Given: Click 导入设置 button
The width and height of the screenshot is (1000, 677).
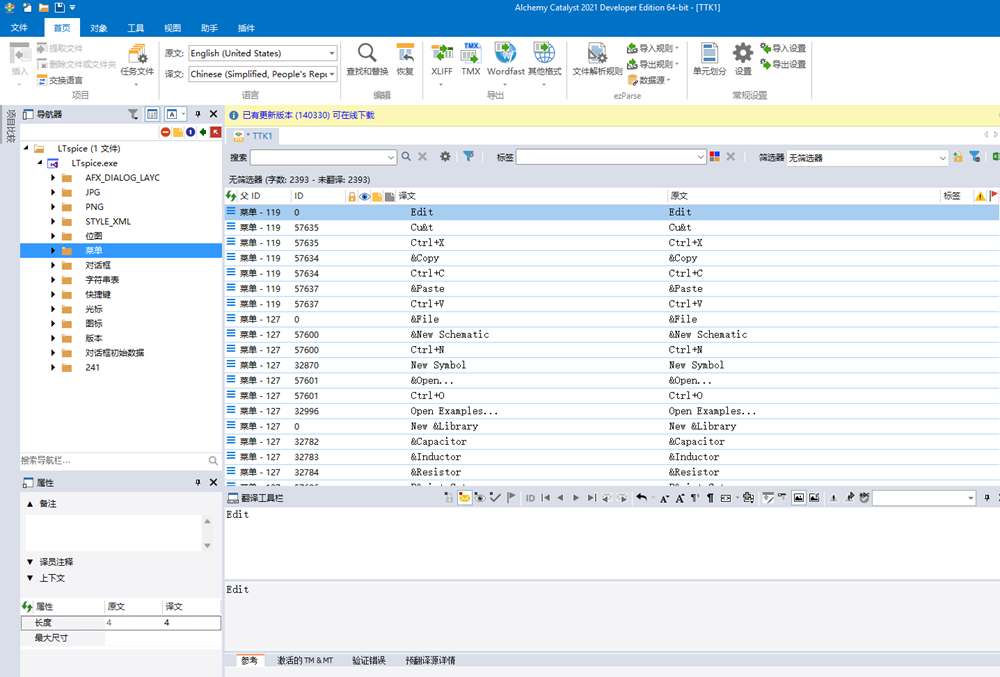Looking at the screenshot, I should 783,48.
